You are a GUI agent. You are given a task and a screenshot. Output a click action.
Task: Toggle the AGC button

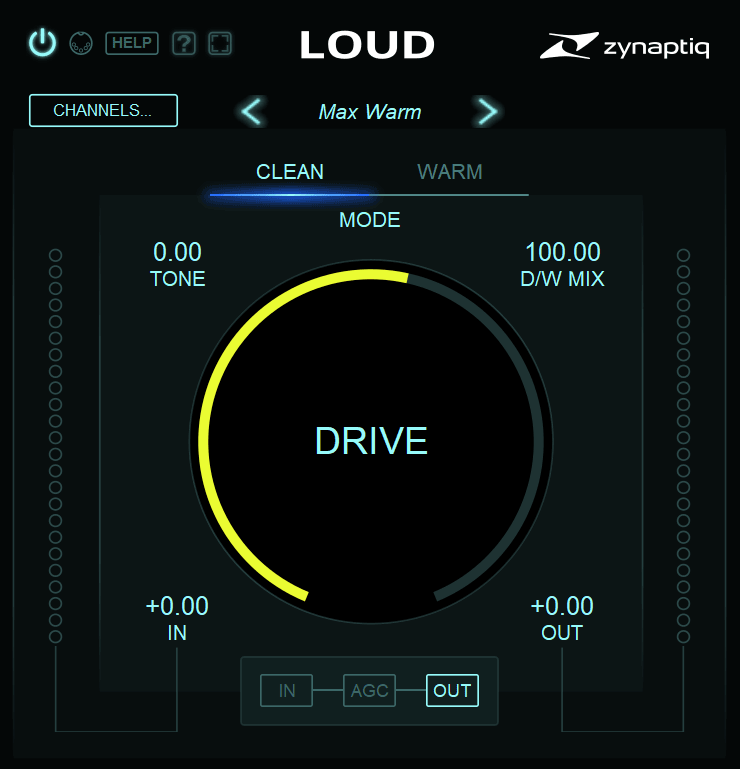[x=369, y=691]
